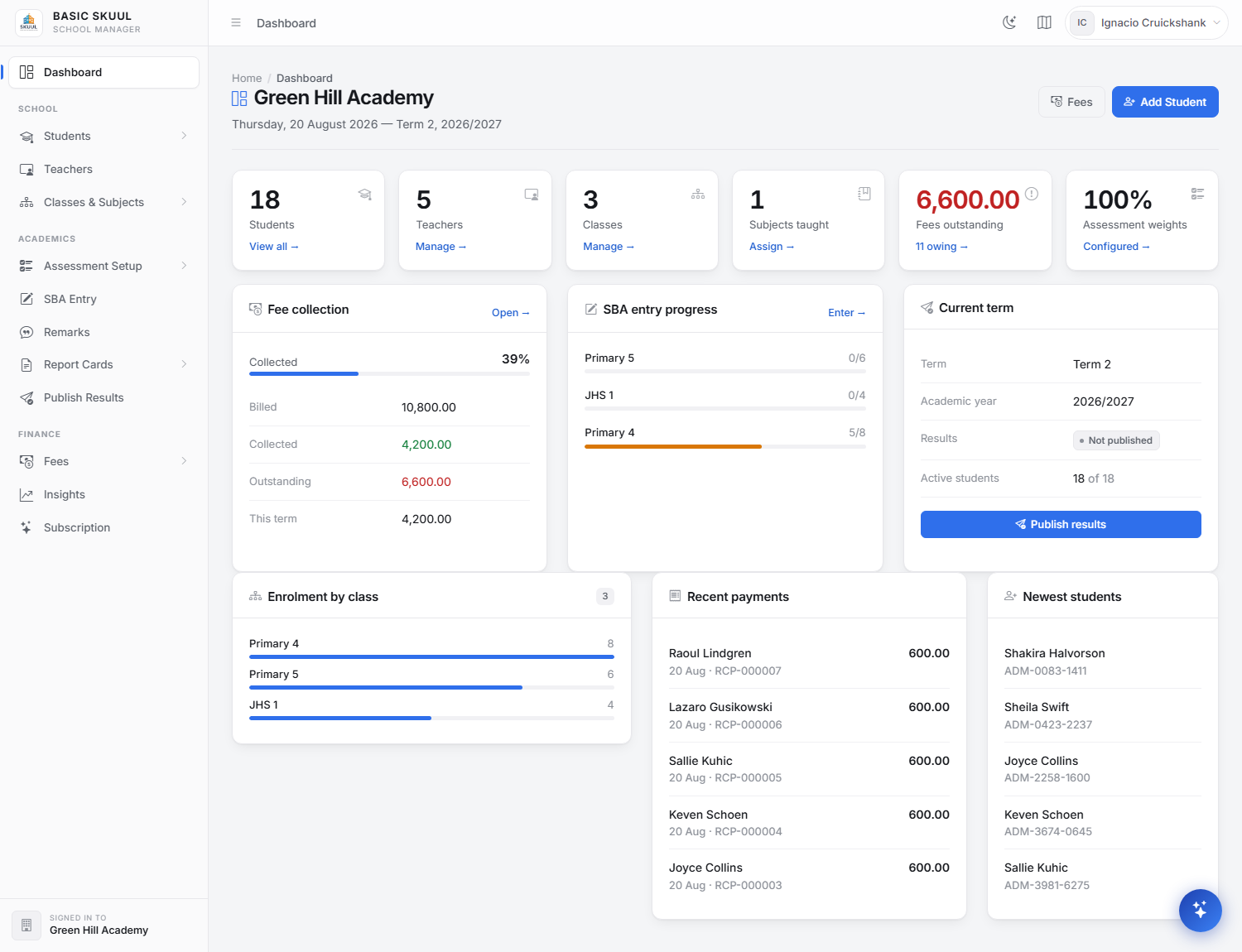Viewport: 1242px width, 952px height.
Task: Click the Fee collection Collected progress bar
Action: (x=389, y=373)
